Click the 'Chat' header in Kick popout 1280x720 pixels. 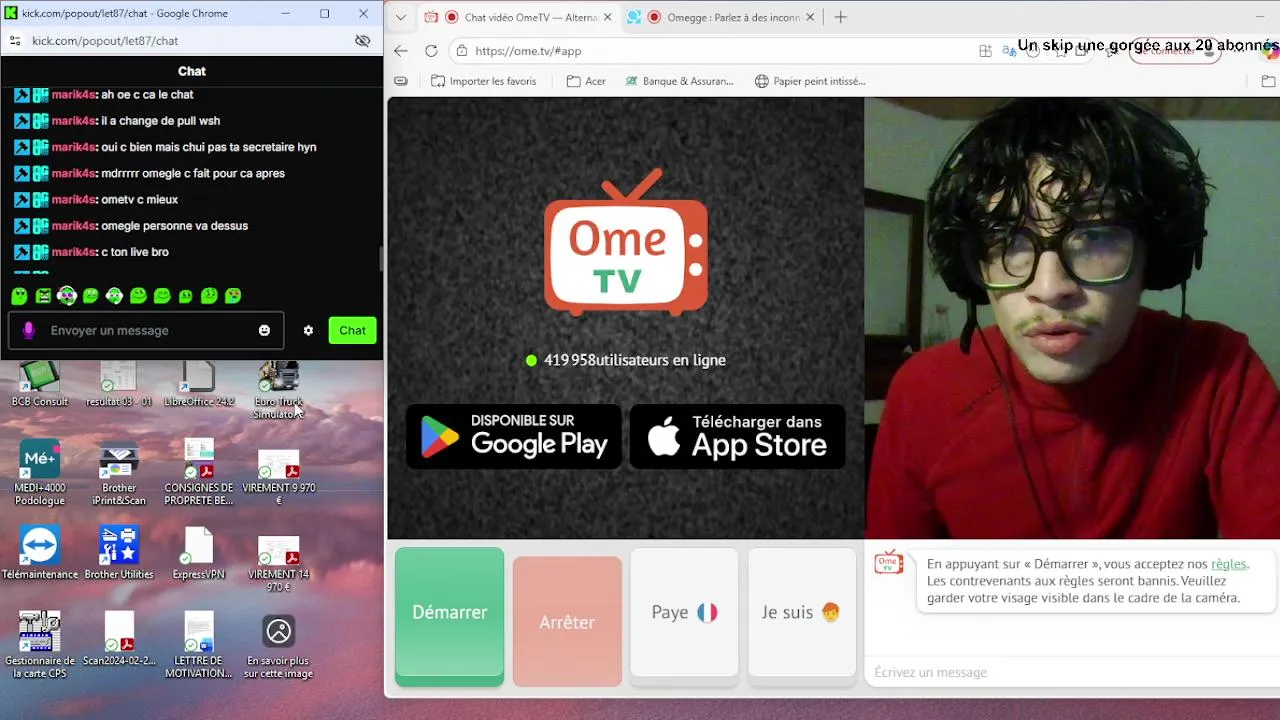(192, 71)
